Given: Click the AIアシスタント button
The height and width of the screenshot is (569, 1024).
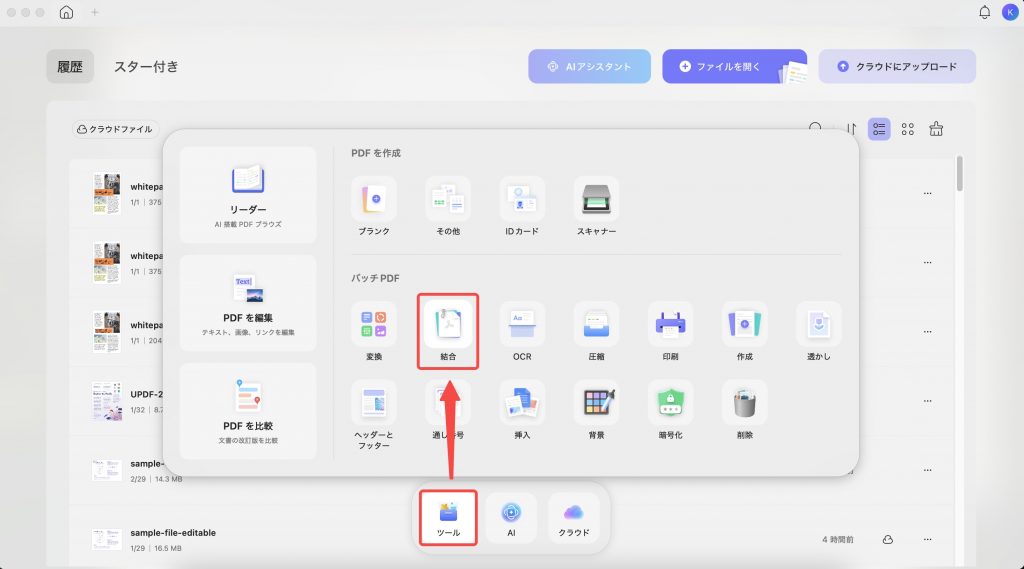Looking at the screenshot, I should [x=589, y=66].
